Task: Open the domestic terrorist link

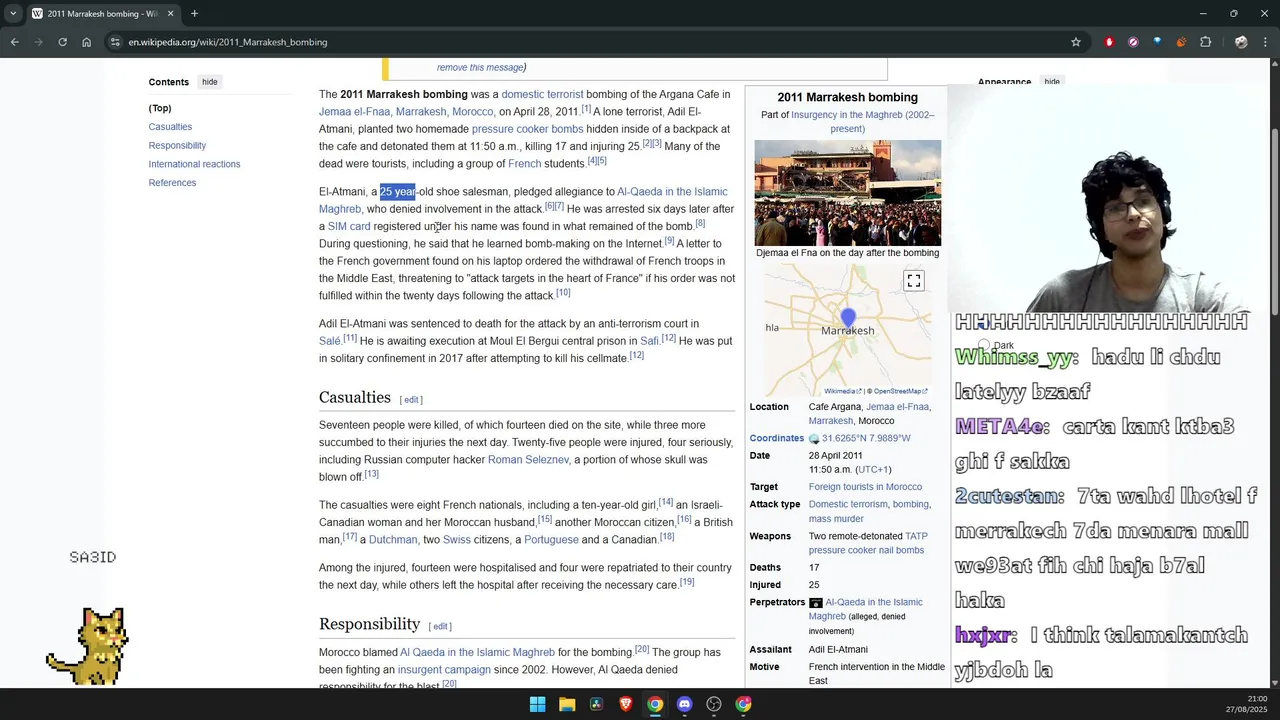Action: (x=542, y=94)
